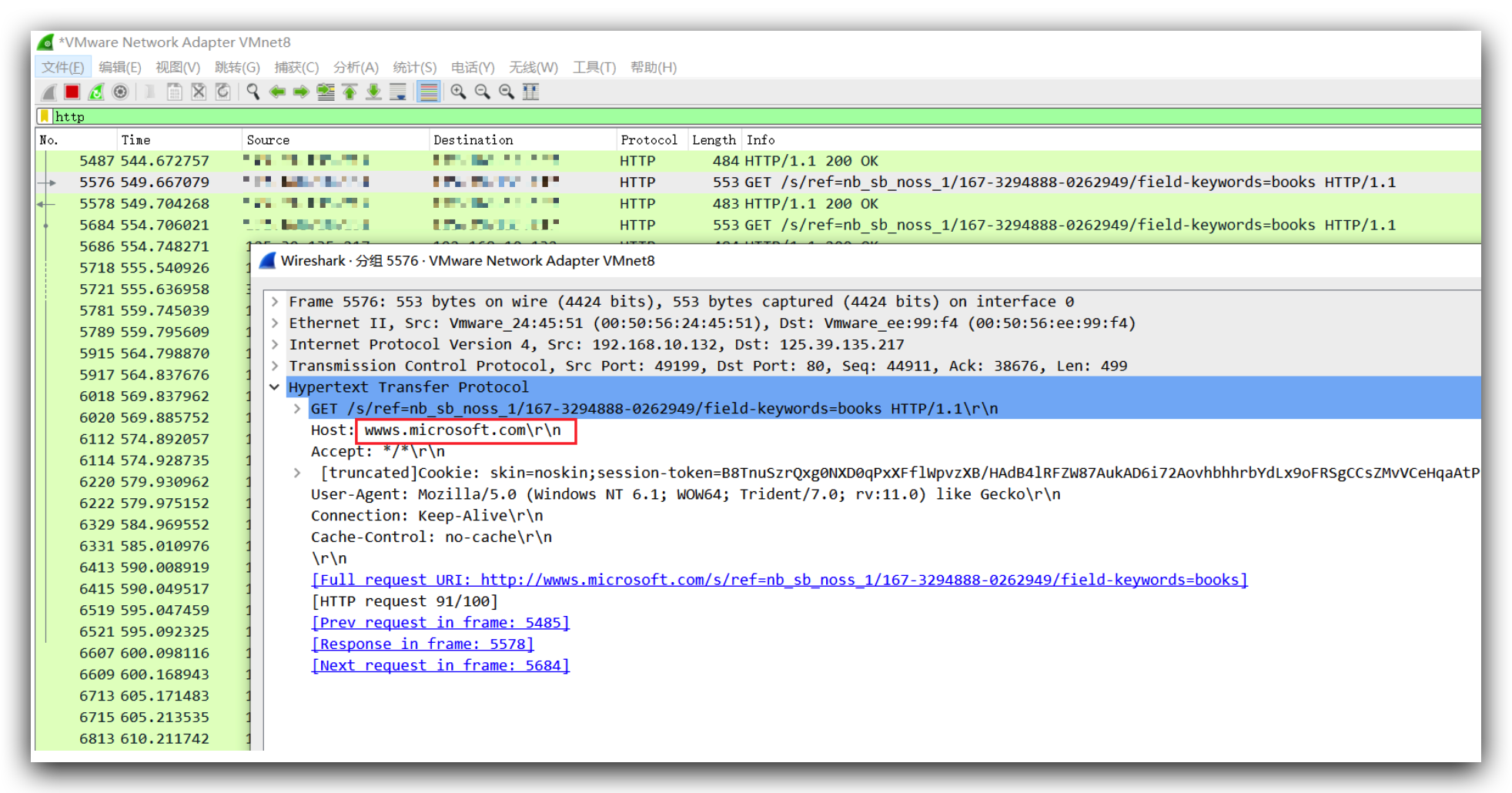The width and height of the screenshot is (1512, 793).
Task: Select packet 5578 HTTP 200 OK row
Action: (758, 204)
